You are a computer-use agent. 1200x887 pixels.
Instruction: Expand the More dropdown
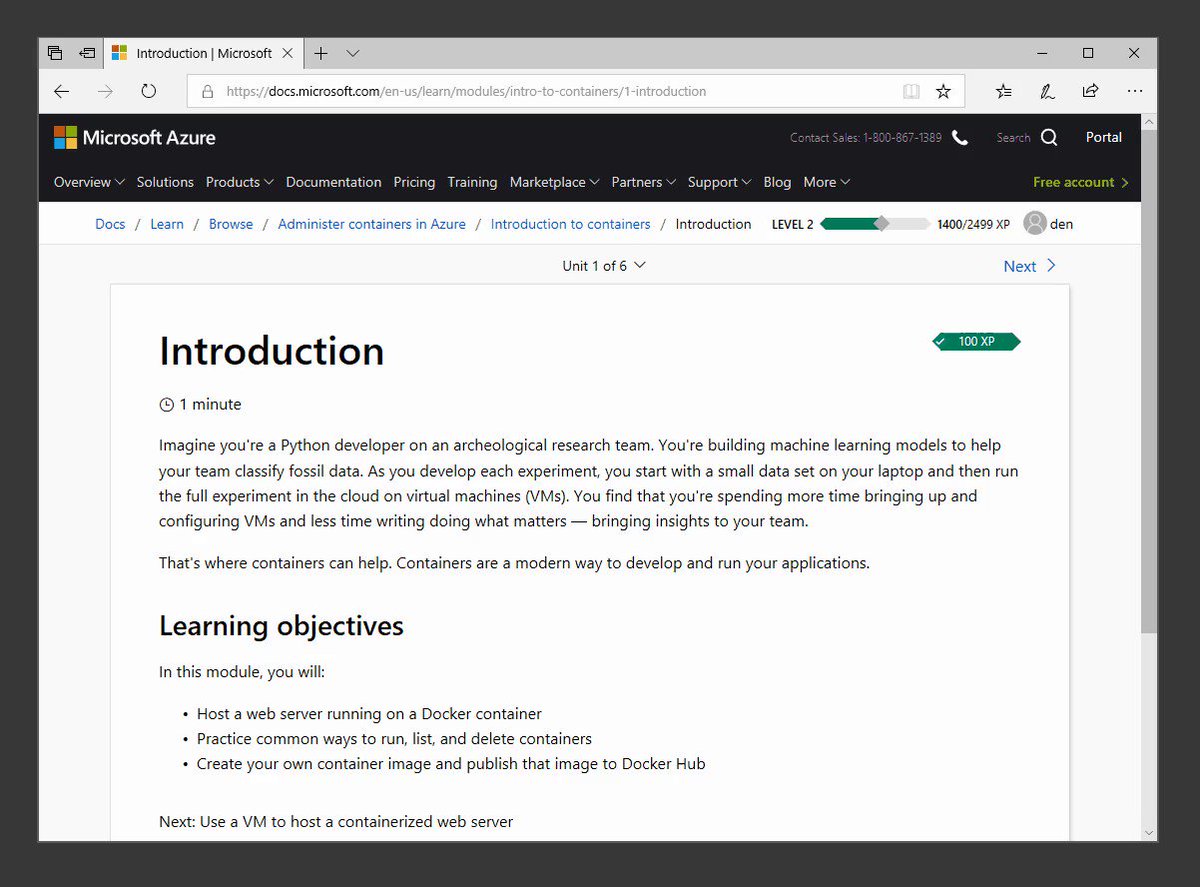point(826,182)
